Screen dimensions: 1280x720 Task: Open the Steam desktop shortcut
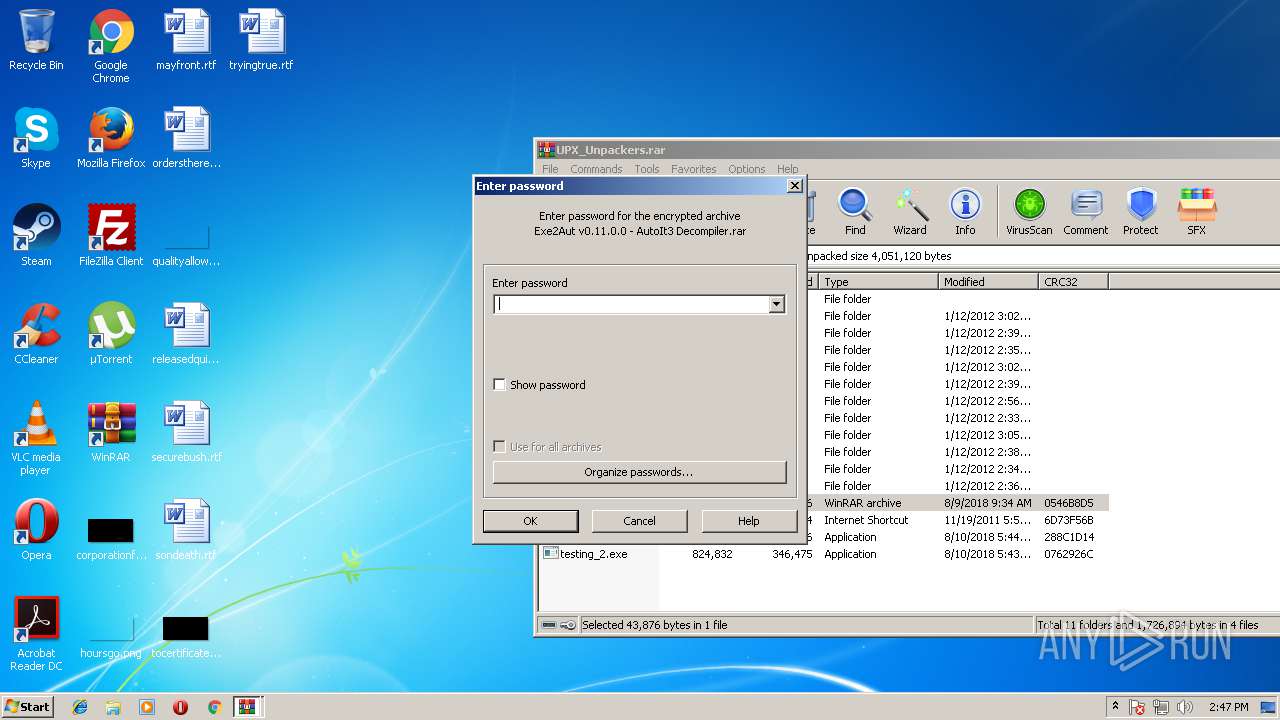click(x=36, y=236)
